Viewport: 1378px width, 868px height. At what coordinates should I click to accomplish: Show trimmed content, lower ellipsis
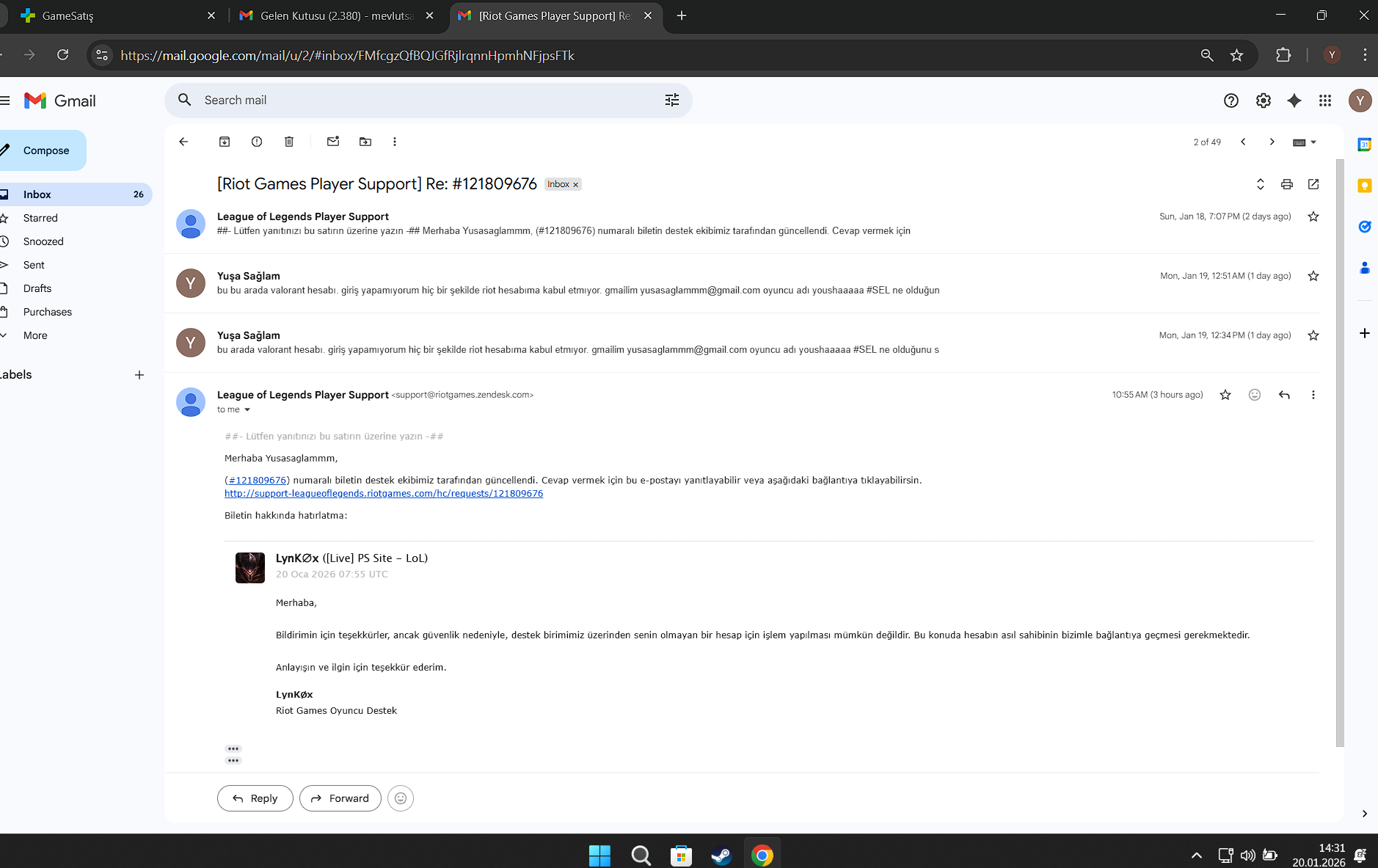click(x=233, y=760)
